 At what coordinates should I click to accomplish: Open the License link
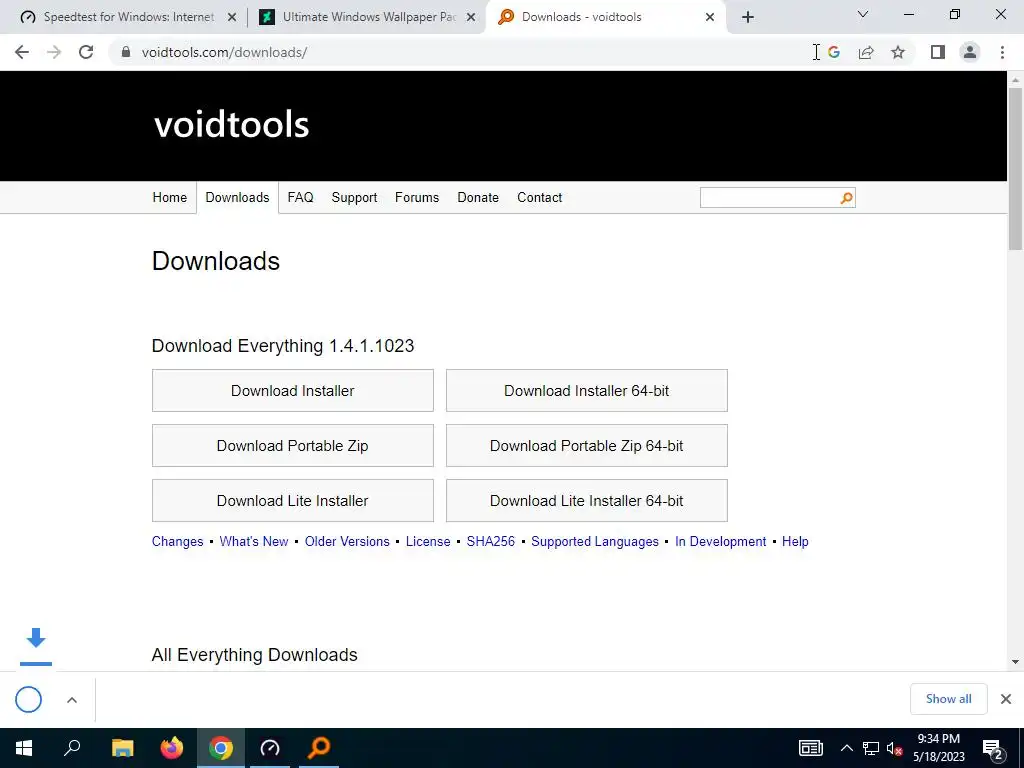click(x=428, y=541)
